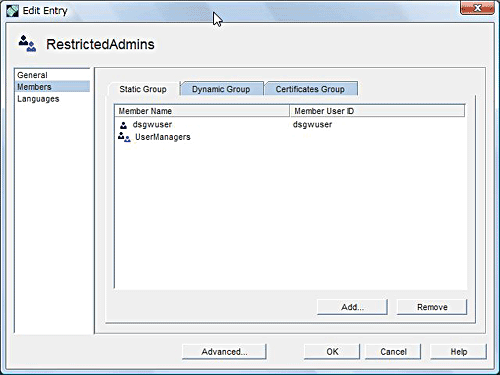
Task: Open Help for this dialog
Action: [x=459, y=352]
